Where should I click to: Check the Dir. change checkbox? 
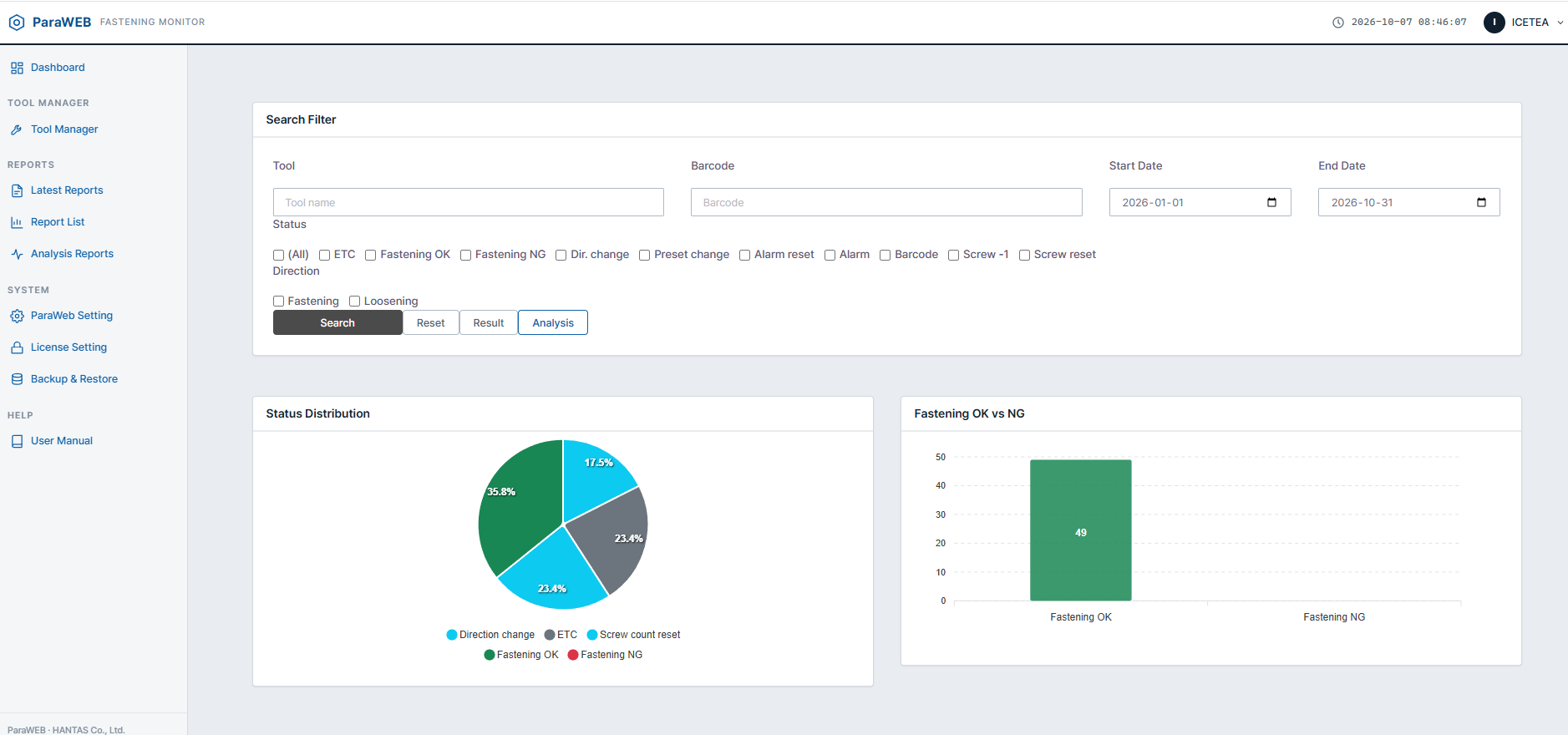pos(561,255)
